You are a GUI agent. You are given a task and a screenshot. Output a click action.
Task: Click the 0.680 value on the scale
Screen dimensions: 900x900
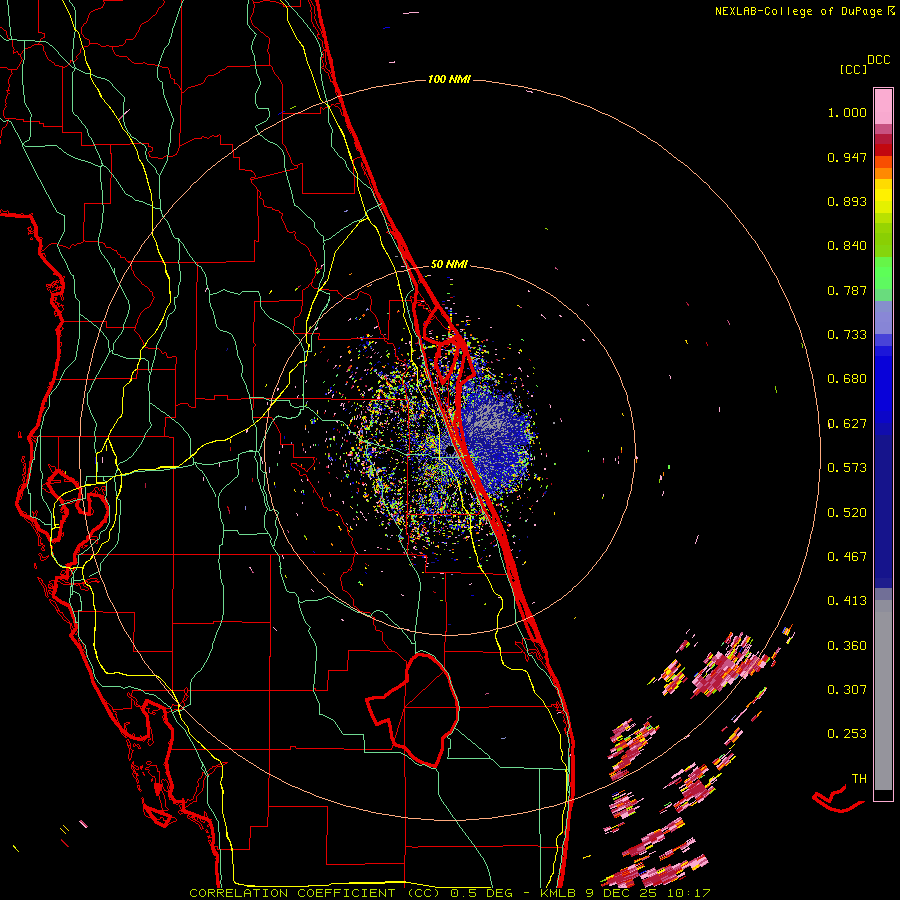pyautogui.click(x=847, y=379)
